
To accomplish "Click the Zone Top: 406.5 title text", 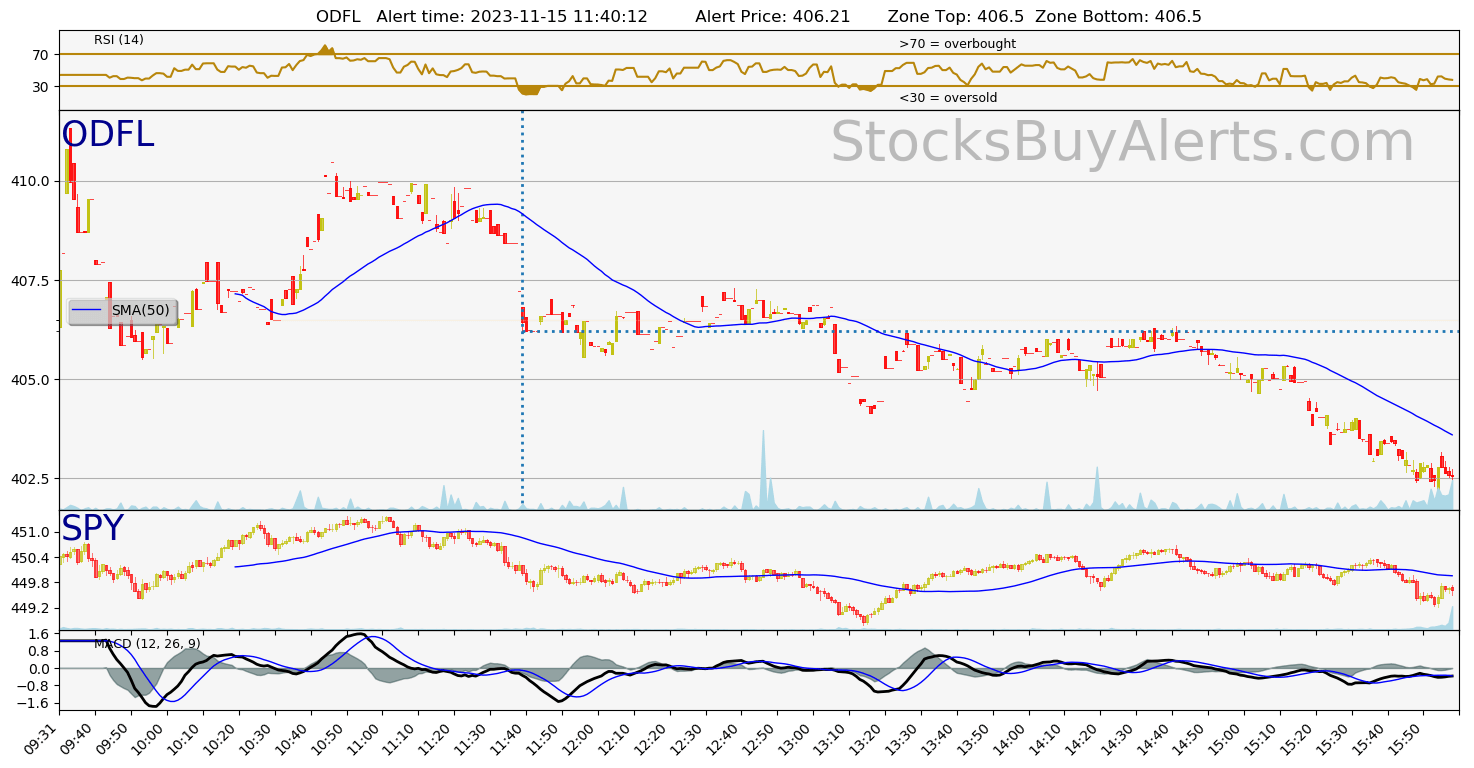I will (955, 17).
